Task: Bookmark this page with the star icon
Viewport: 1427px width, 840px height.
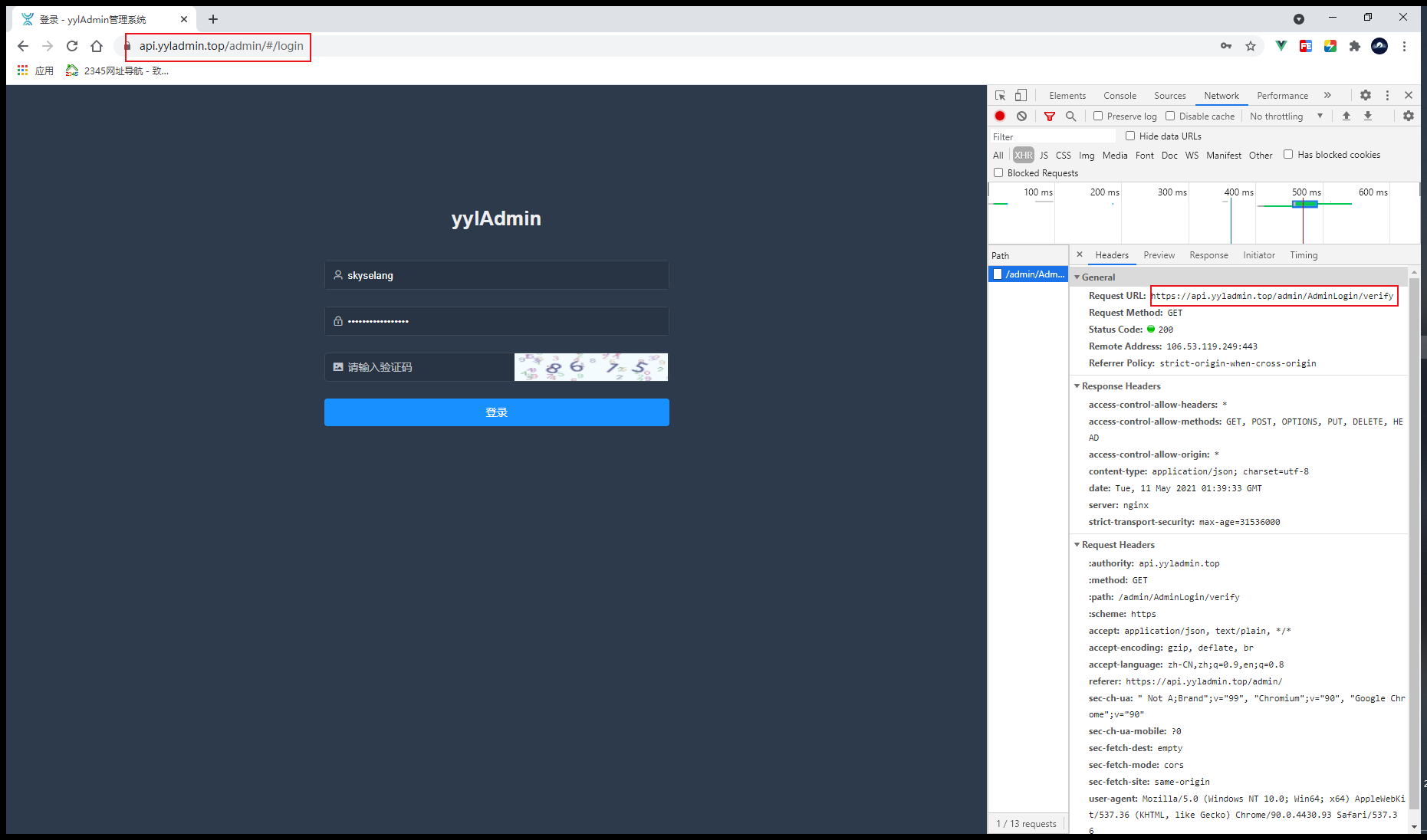Action: tap(1251, 46)
